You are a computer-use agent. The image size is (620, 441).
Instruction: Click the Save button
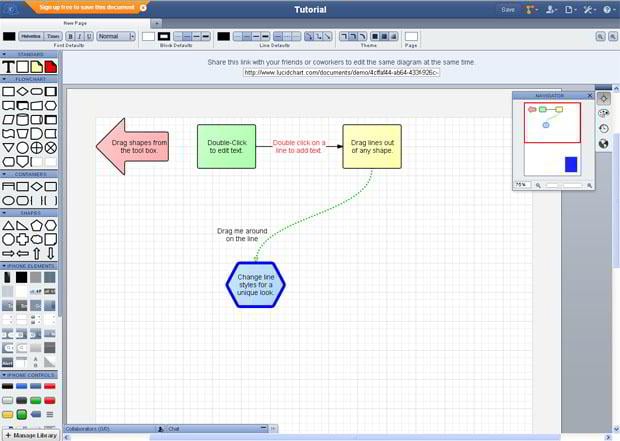[x=508, y=9]
